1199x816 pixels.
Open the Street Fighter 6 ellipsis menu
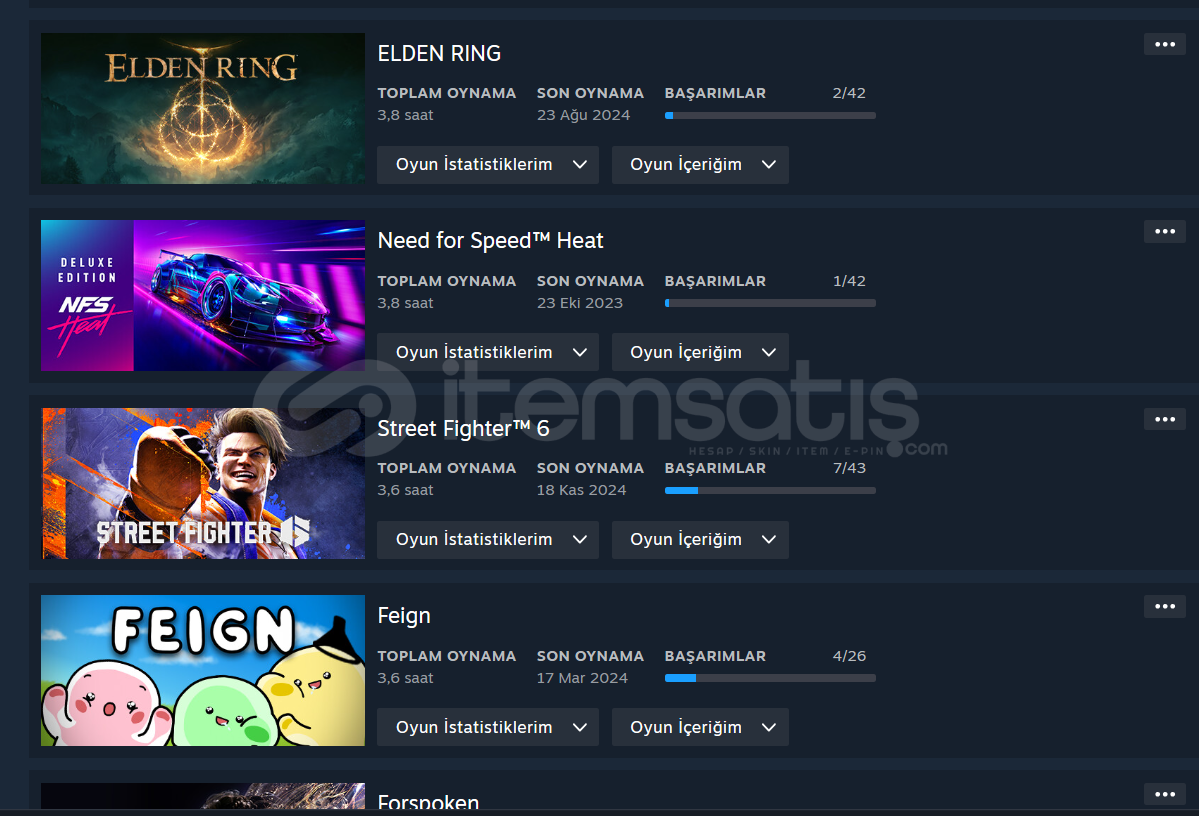point(1164,419)
